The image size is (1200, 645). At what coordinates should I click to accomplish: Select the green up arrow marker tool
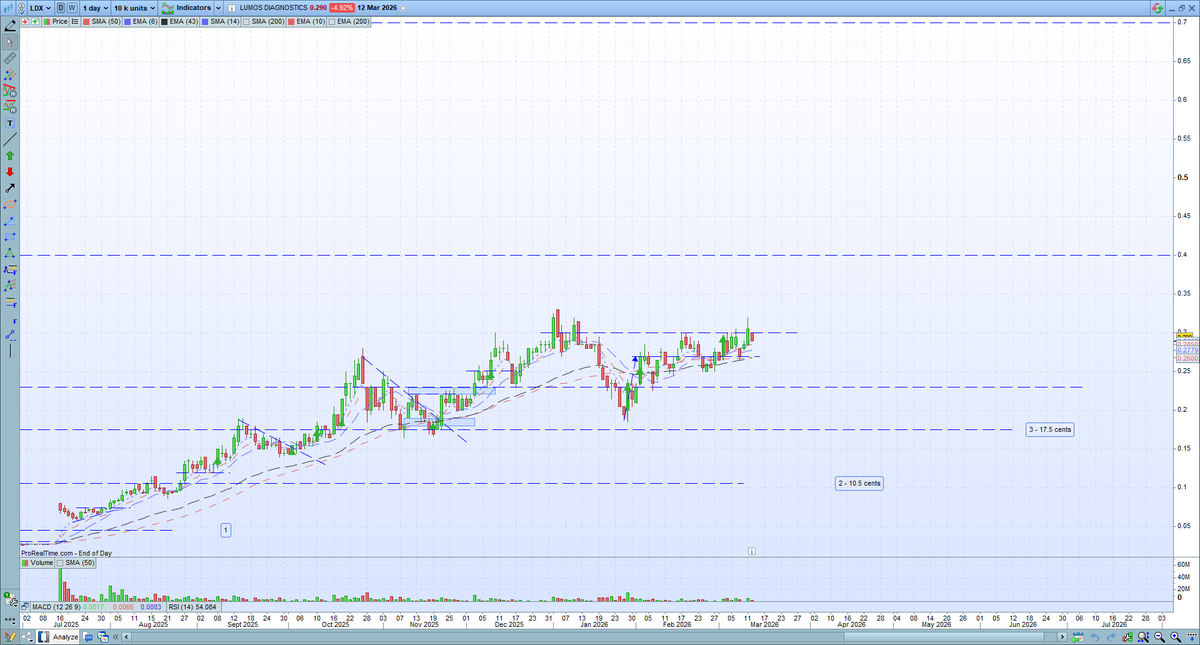pos(10,155)
